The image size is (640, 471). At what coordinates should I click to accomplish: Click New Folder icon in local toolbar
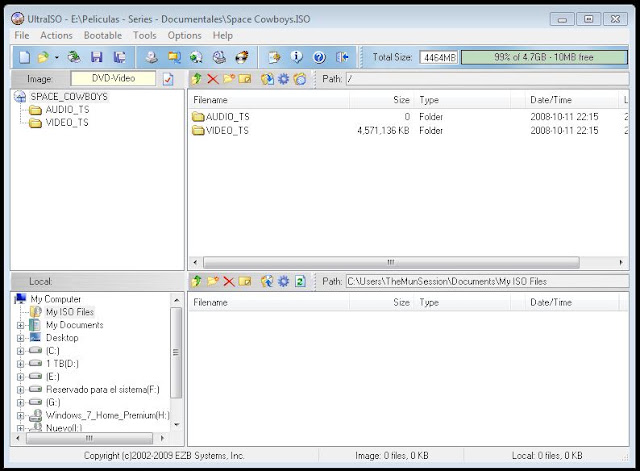pyautogui.click(x=213, y=281)
